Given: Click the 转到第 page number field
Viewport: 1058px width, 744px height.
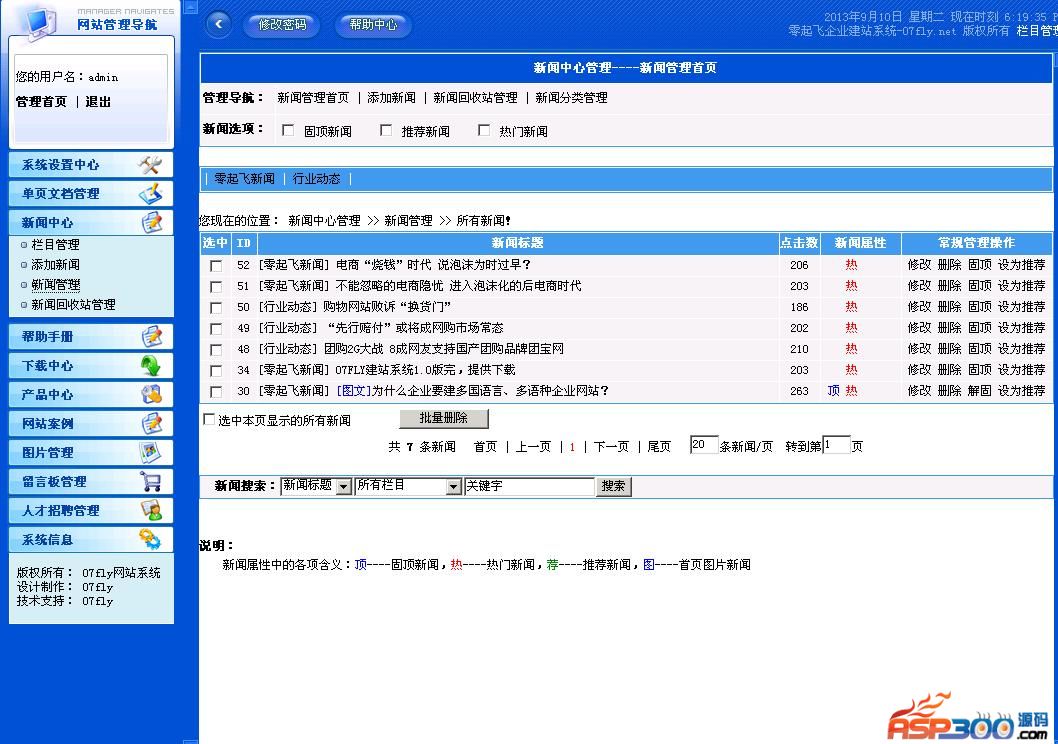Looking at the screenshot, I should [x=836, y=445].
